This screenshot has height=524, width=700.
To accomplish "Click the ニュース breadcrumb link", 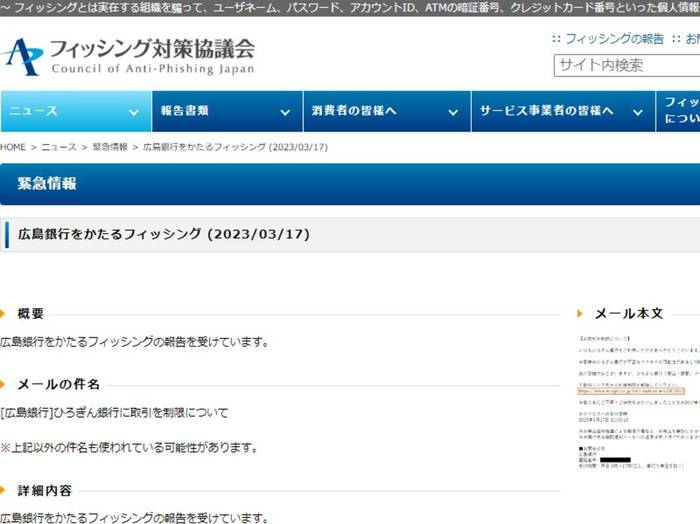I will (58, 147).
